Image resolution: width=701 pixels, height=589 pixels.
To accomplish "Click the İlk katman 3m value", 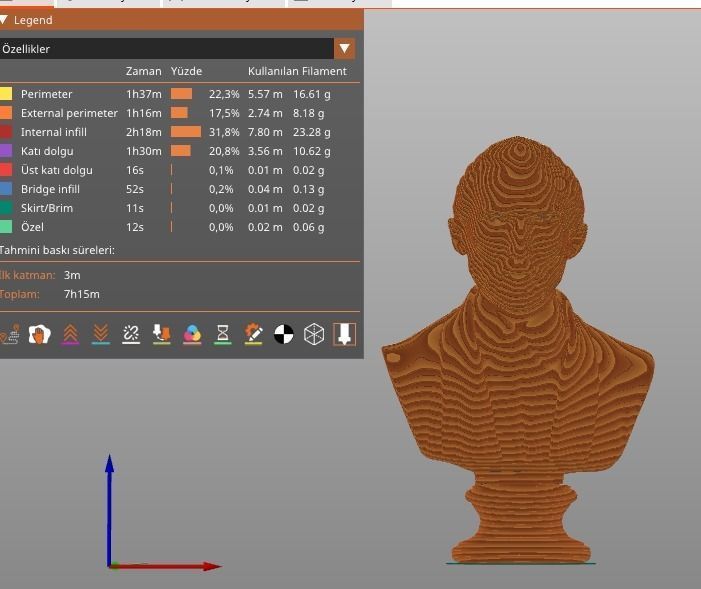I will coord(72,275).
